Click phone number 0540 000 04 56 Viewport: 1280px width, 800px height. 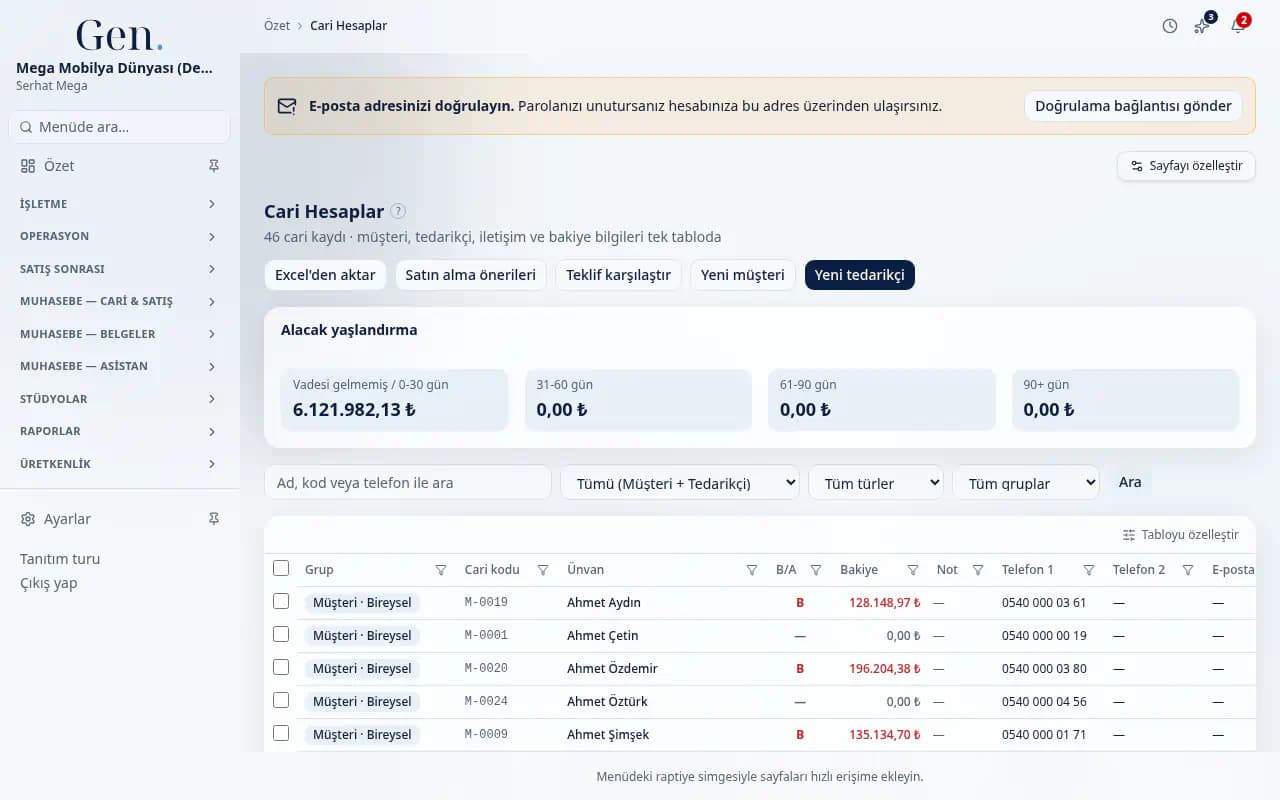pyautogui.click(x=1044, y=702)
